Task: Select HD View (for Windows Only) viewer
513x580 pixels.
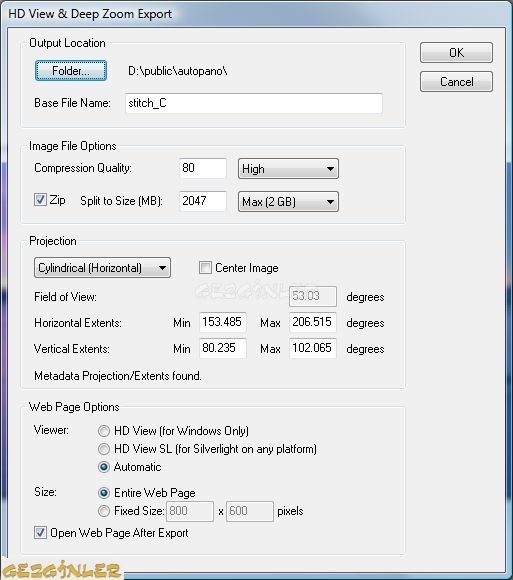Action: pos(104,431)
